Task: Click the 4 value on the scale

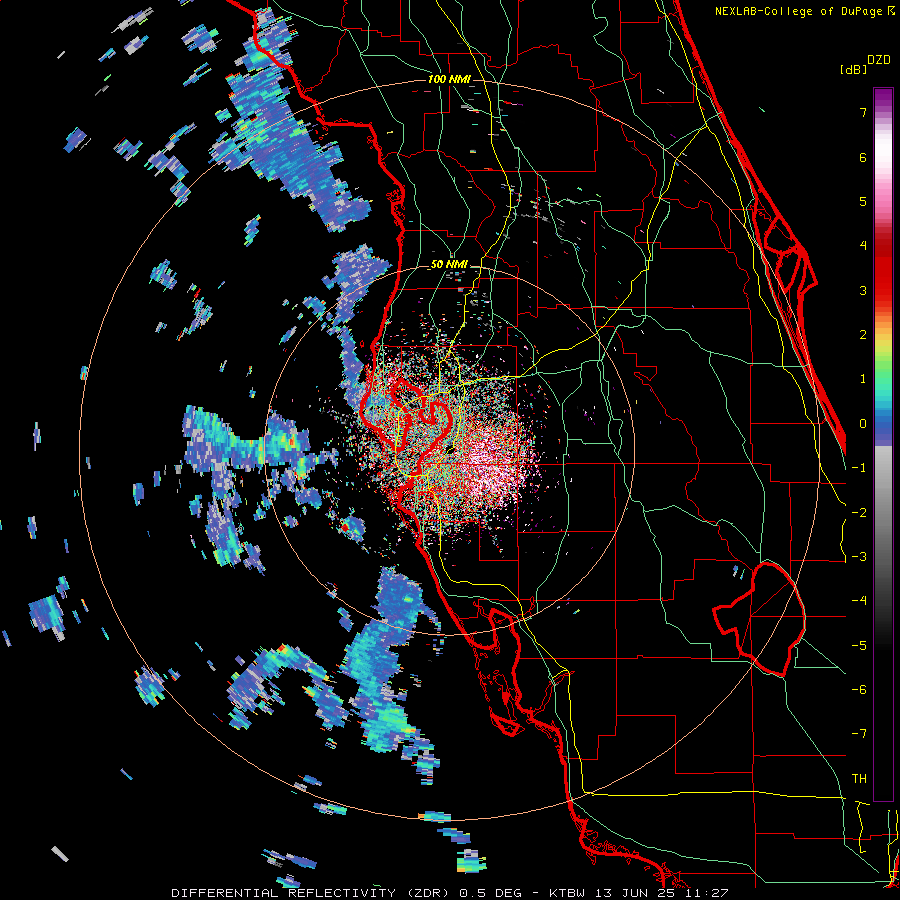Action: click(x=863, y=246)
